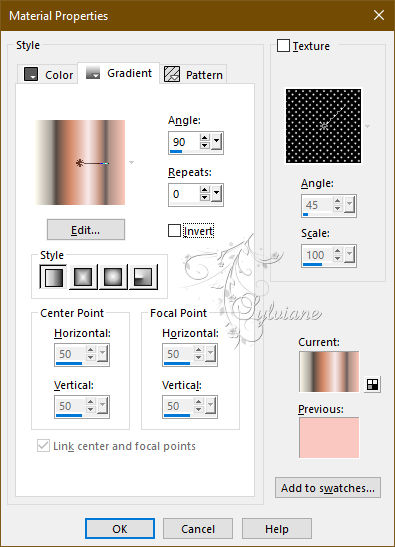Switch to the Gradient tab
Screen dimensions: 395x547
(119, 73)
